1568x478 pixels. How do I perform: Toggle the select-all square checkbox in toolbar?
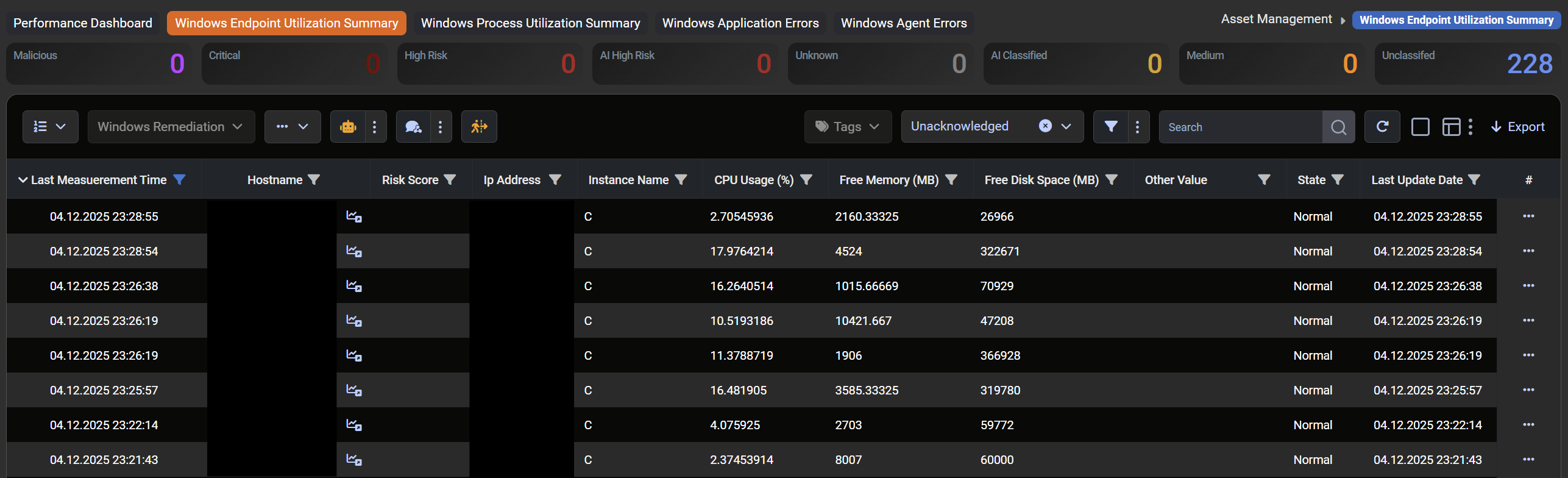point(1420,127)
